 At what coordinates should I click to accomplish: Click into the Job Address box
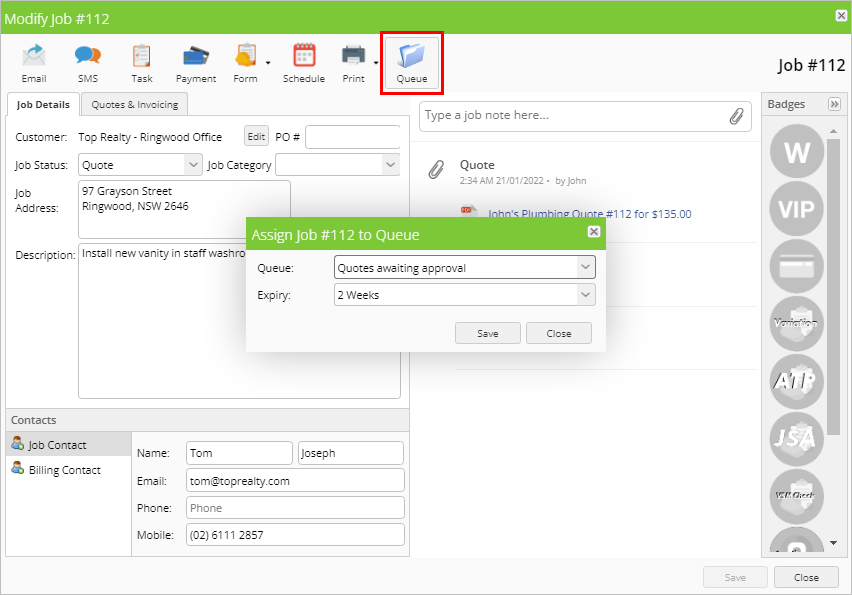184,209
